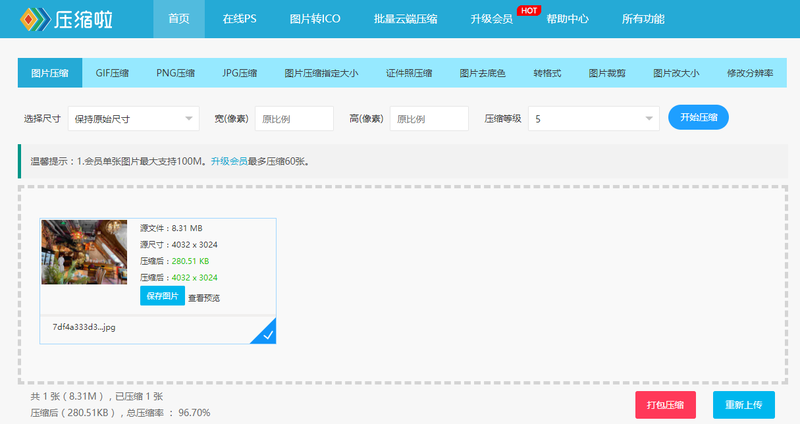Follow the 升级会员 link in tip
The height and width of the screenshot is (424, 800).
point(229,161)
